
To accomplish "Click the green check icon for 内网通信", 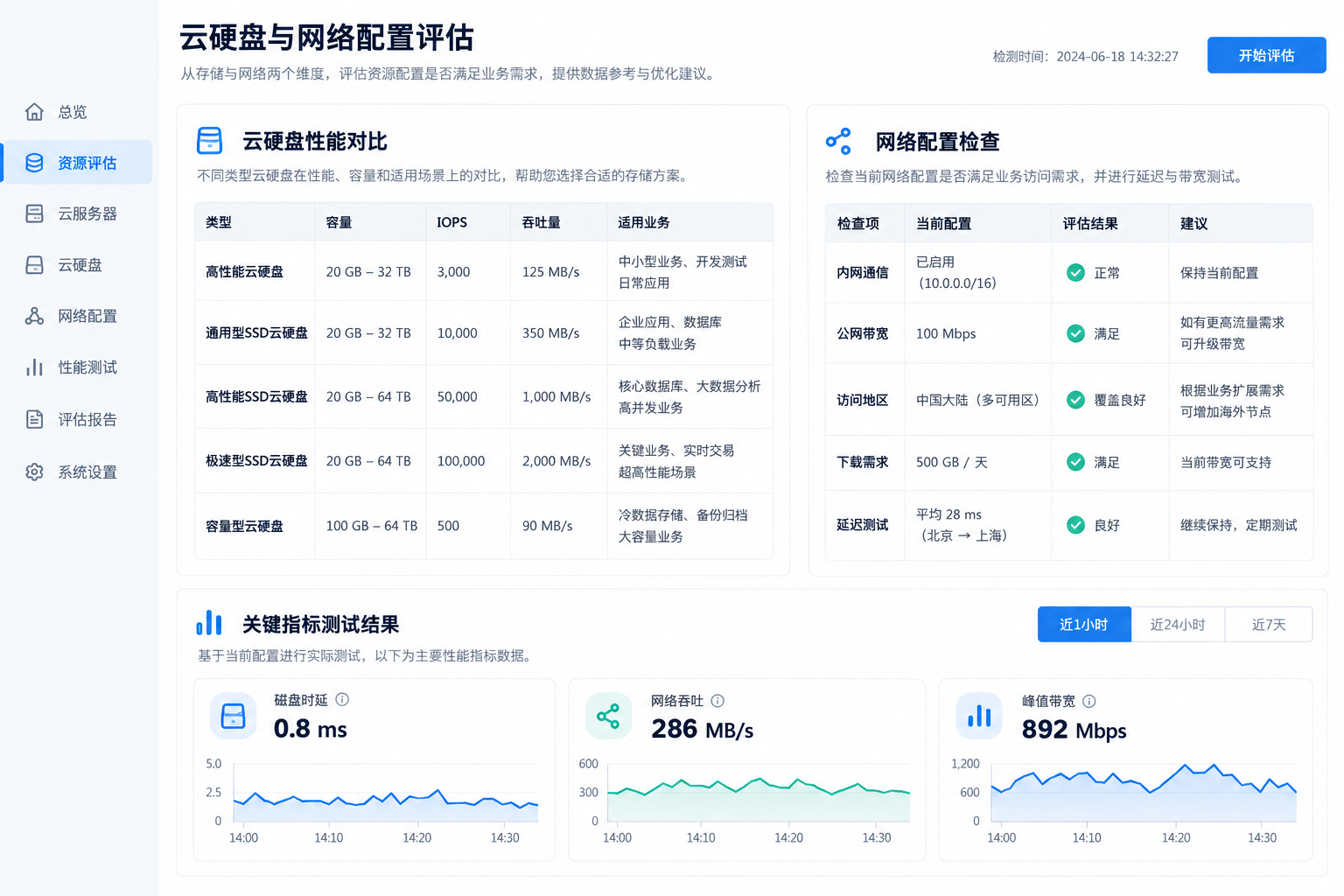I will [x=1076, y=273].
